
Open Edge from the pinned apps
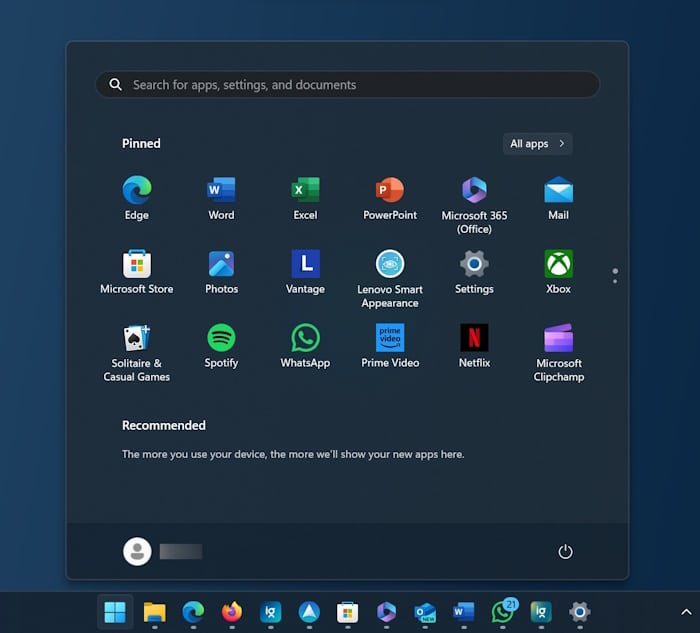click(x=137, y=198)
